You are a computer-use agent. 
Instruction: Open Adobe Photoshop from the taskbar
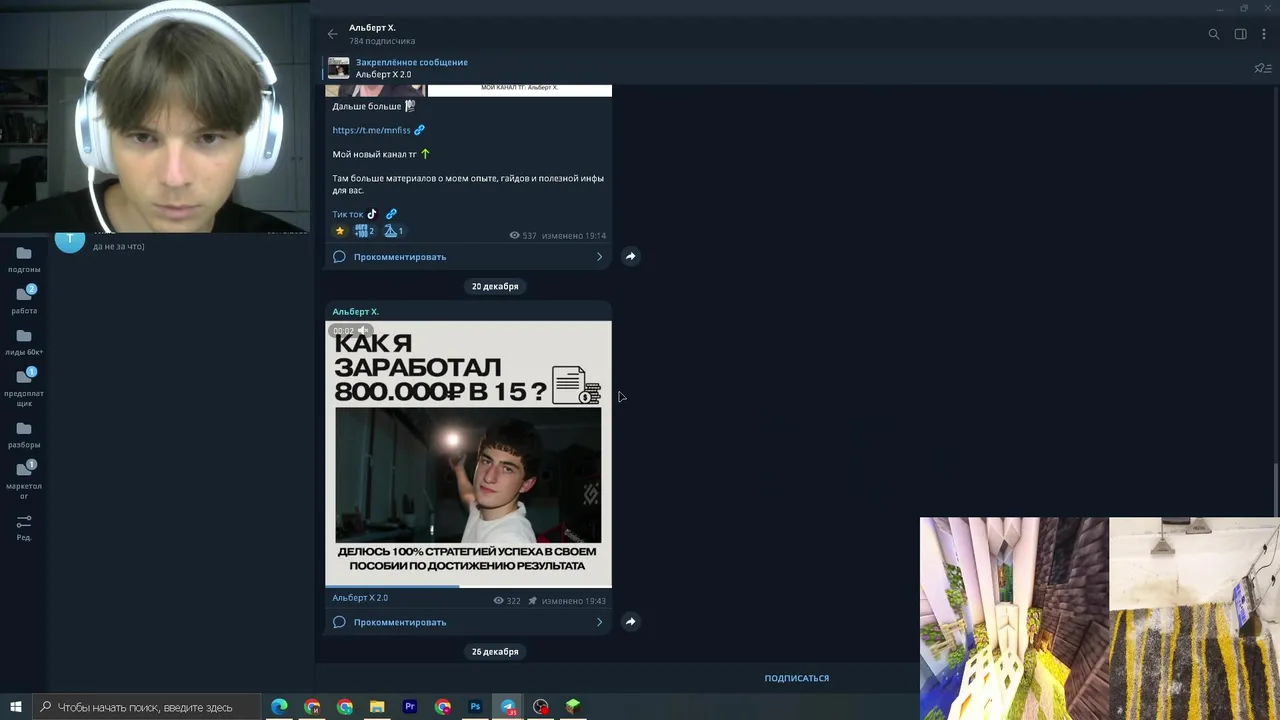click(475, 707)
